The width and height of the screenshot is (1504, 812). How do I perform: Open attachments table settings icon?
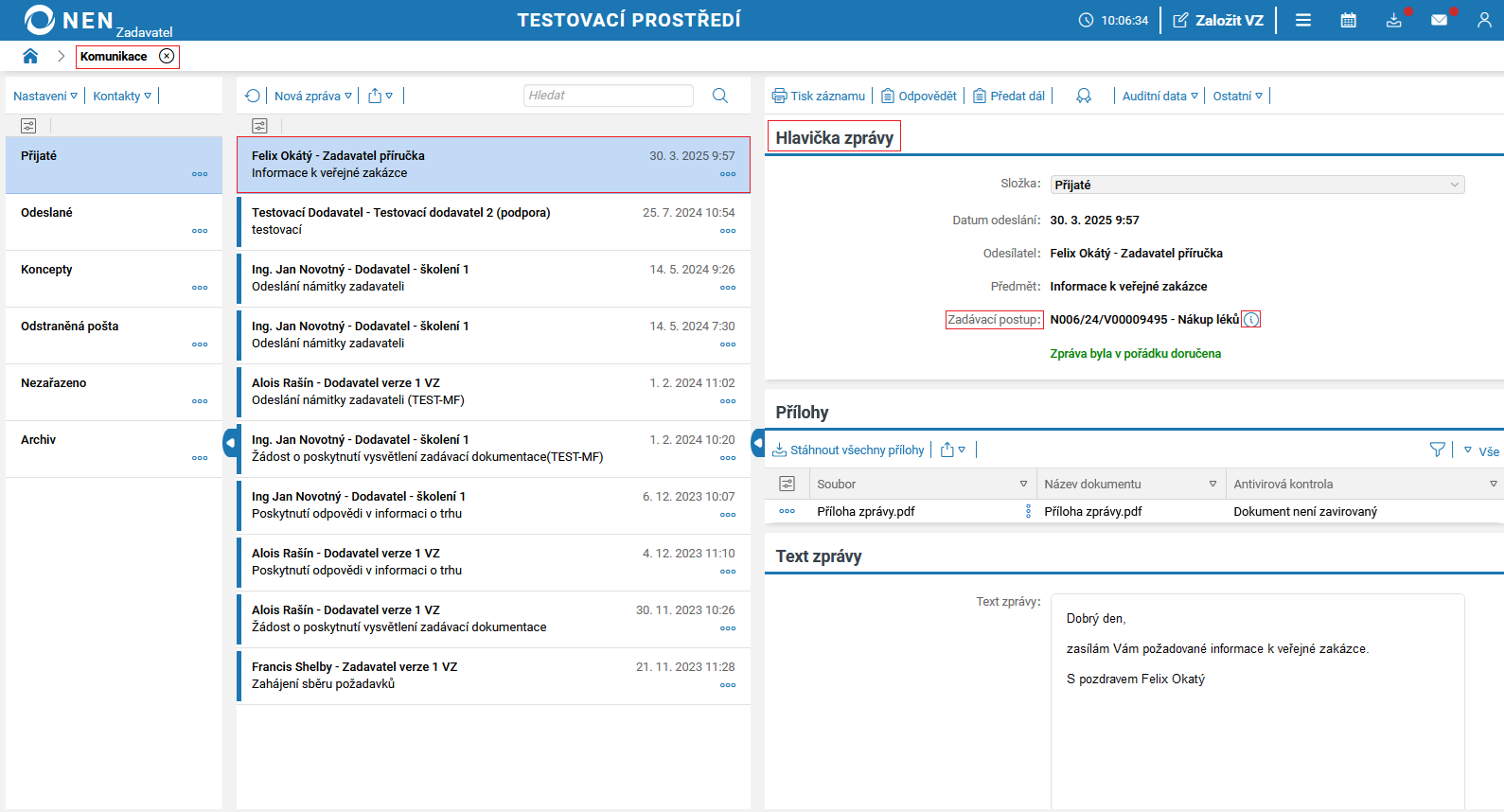tap(787, 484)
